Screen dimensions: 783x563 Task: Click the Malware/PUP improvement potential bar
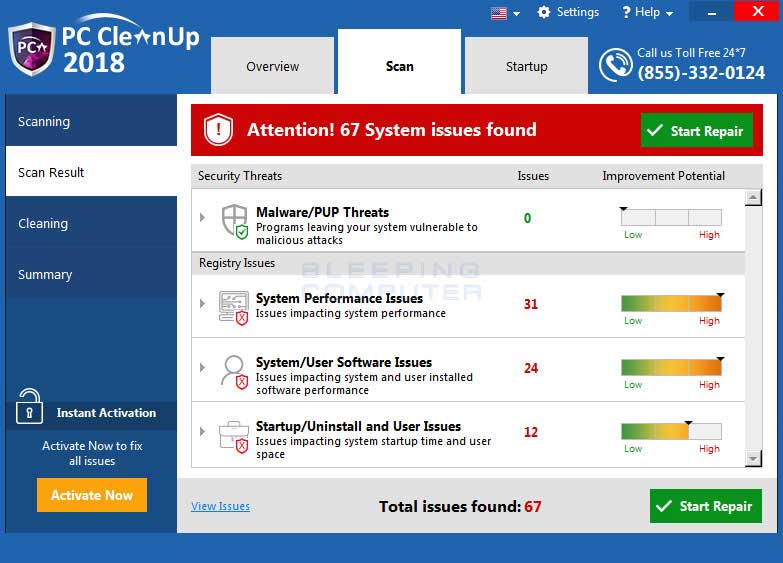671,217
